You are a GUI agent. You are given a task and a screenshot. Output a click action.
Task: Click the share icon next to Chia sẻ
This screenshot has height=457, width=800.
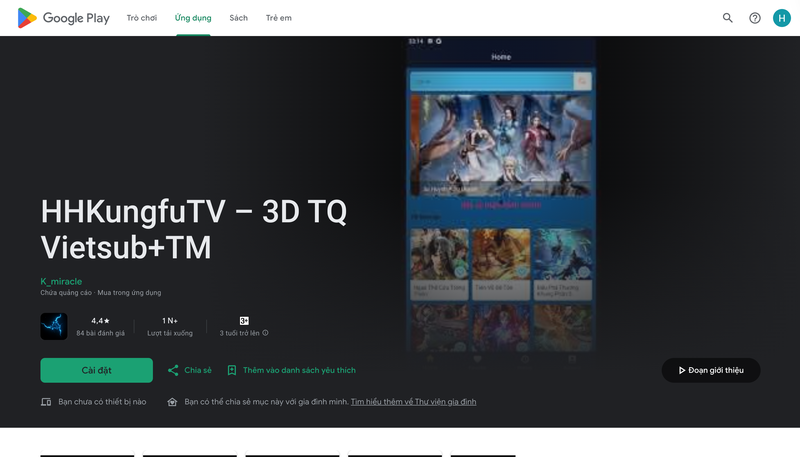(173, 370)
